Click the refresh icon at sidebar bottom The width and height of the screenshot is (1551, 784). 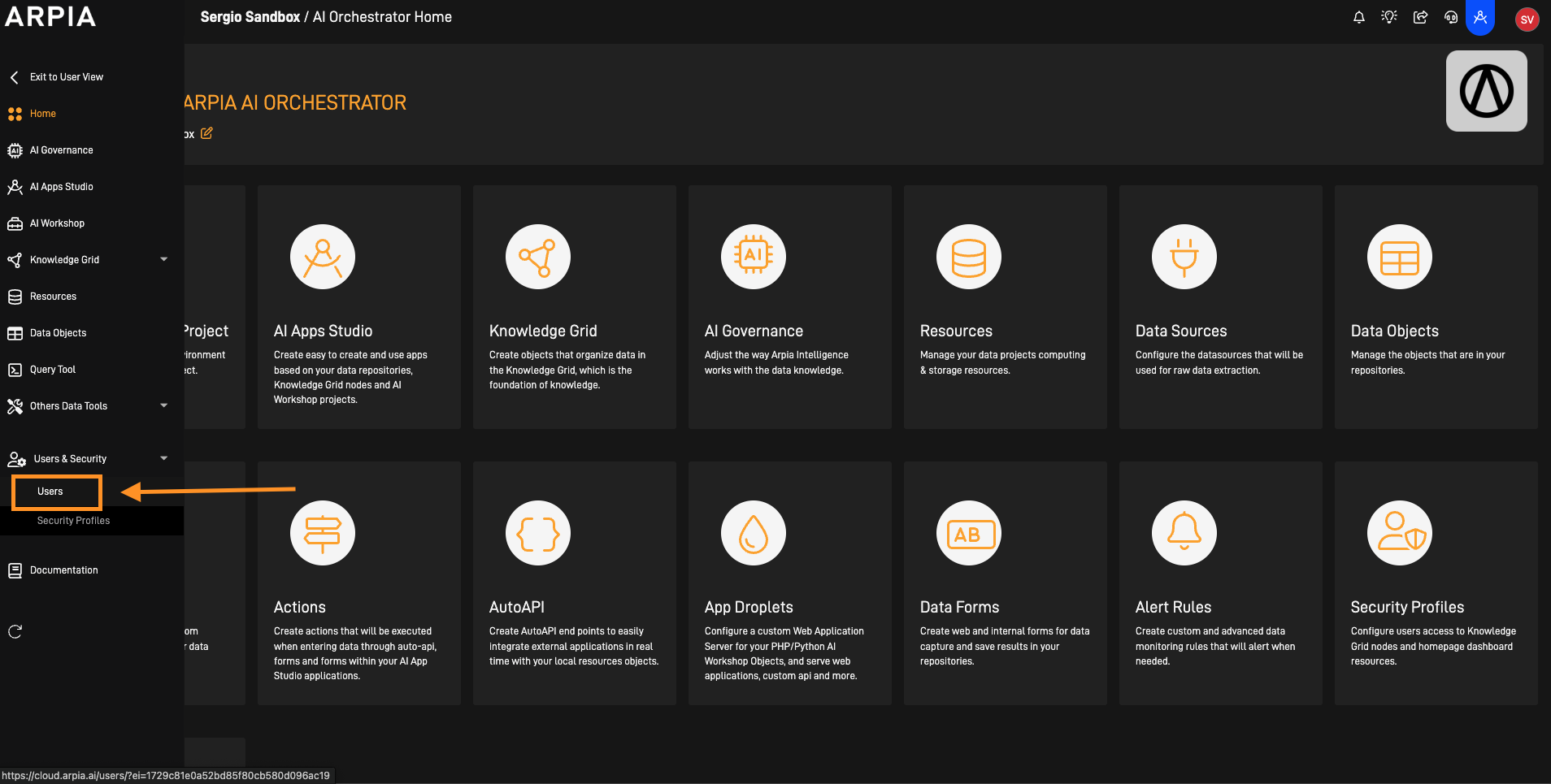tap(15, 631)
